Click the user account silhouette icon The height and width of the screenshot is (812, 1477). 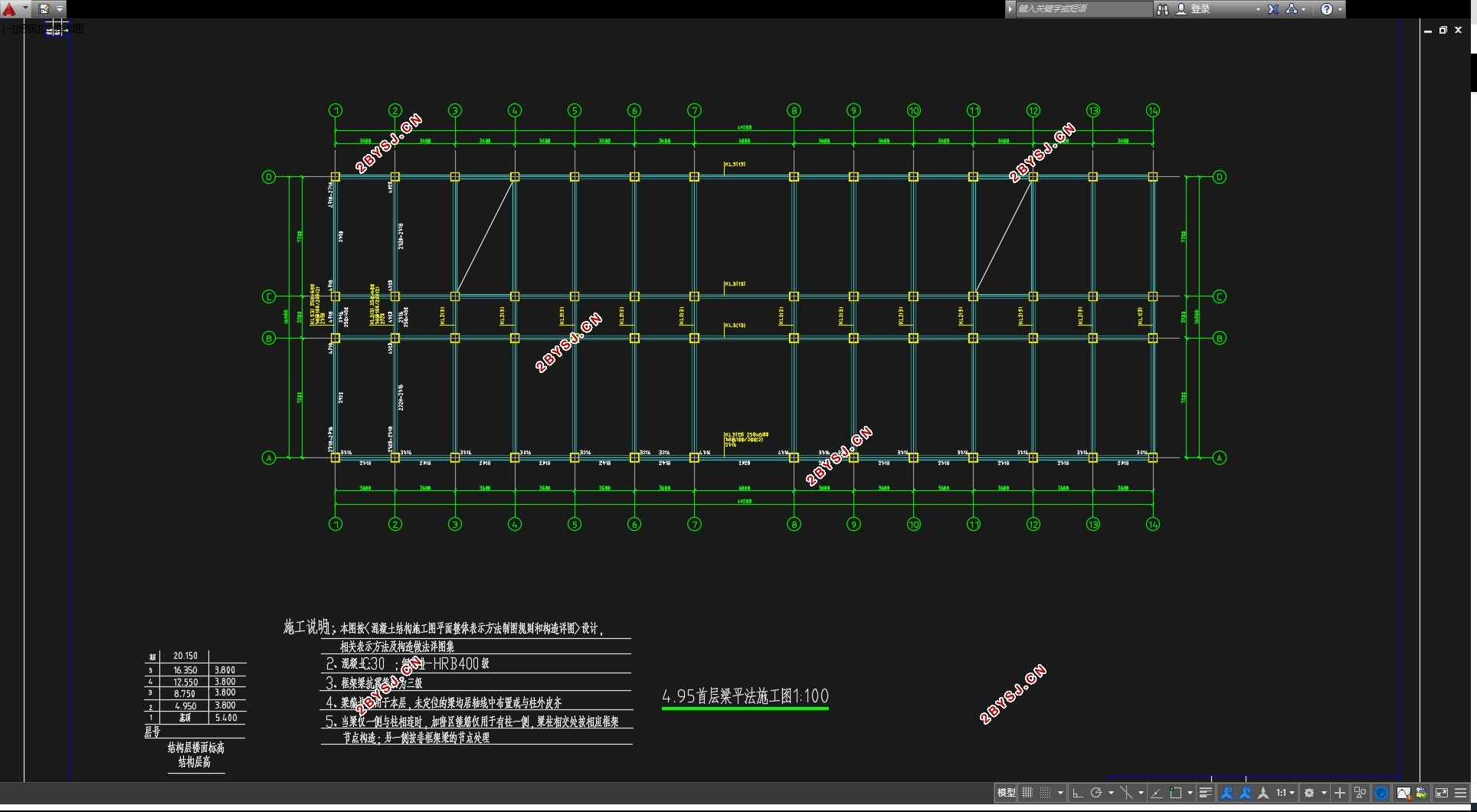pos(1181,9)
